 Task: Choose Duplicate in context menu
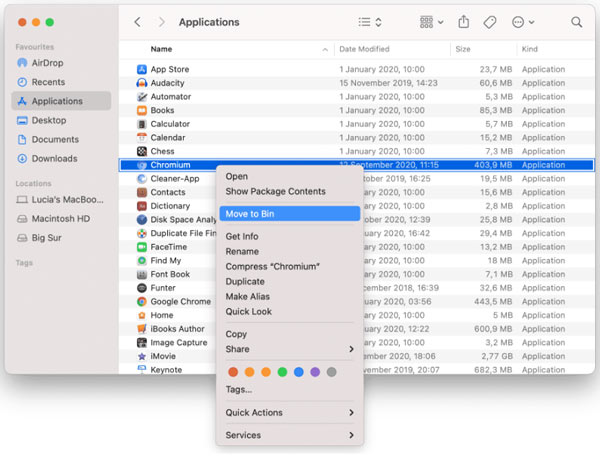click(290, 281)
